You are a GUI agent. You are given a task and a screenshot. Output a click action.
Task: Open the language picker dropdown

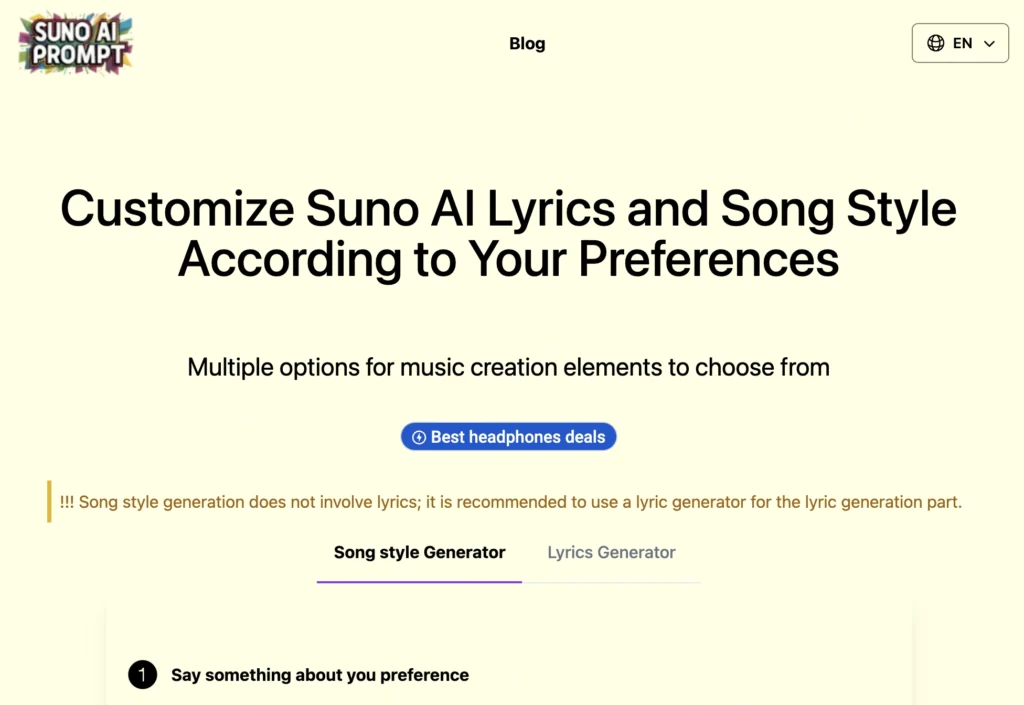tap(960, 43)
